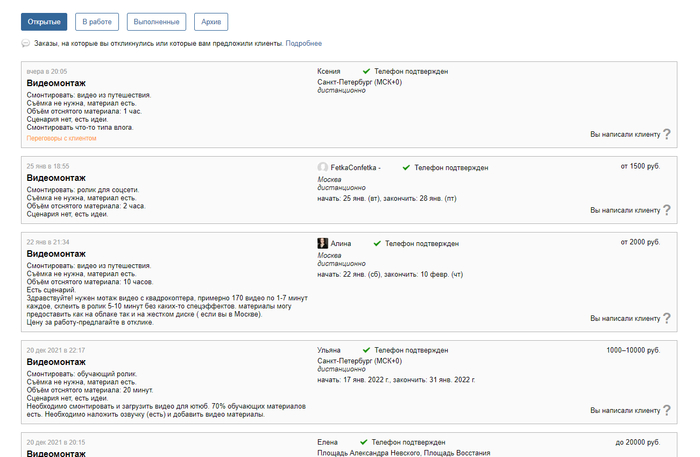Open the Видеомонтаж order posted 22 янв в 21:34
This screenshot has width=700, height=457.
(56, 254)
